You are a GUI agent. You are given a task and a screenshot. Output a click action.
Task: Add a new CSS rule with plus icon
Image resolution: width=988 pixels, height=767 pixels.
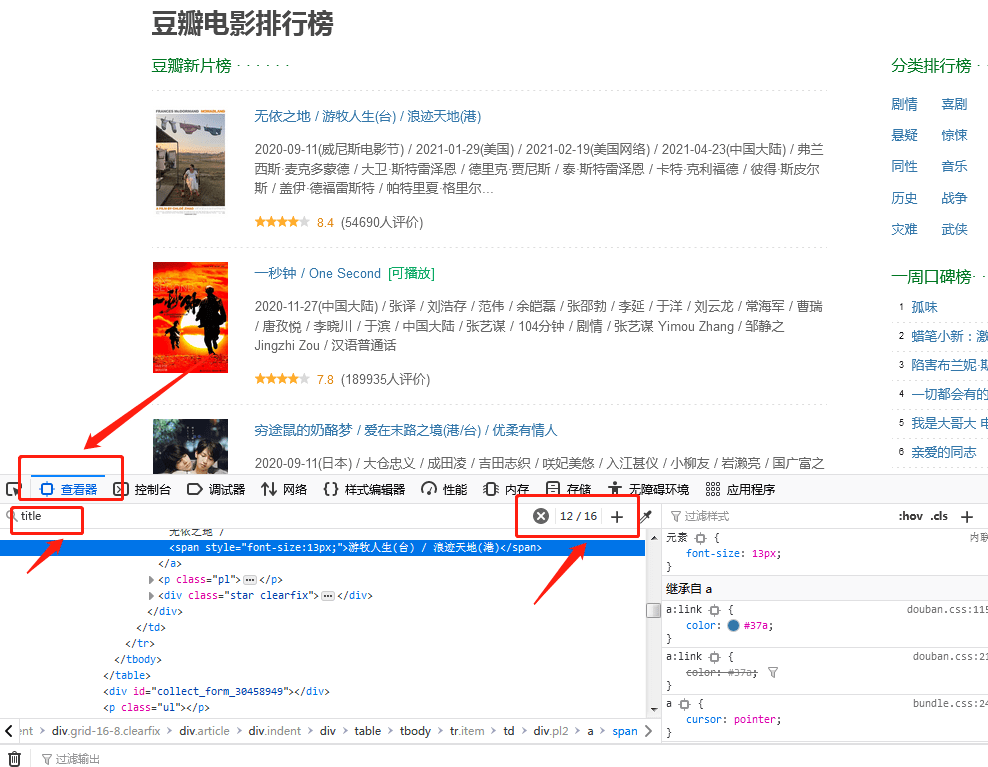coord(967,517)
